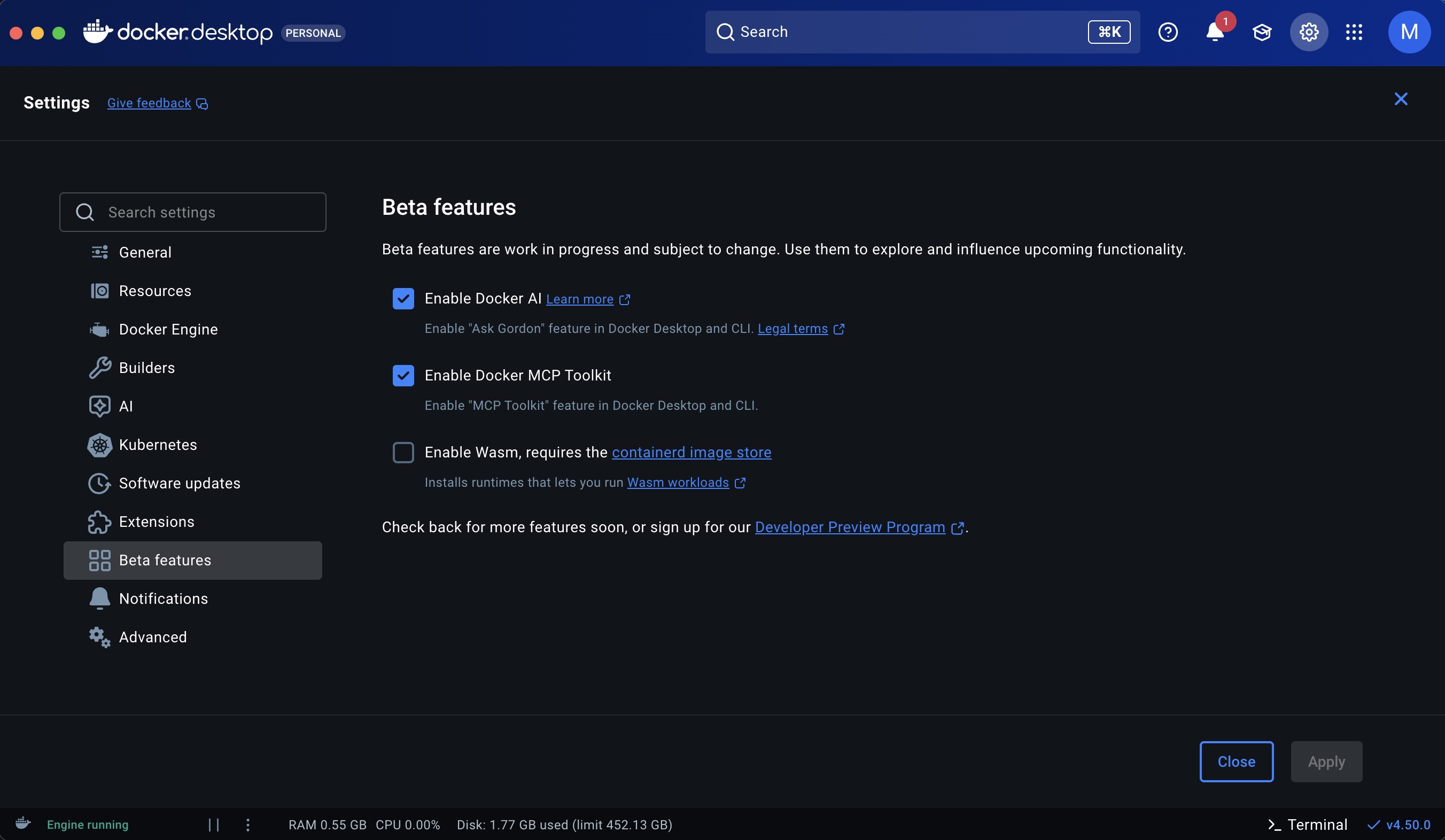Select Docker Engine in the sidebar
This screenshot has width=1445, height=840.
pos(168,329)
